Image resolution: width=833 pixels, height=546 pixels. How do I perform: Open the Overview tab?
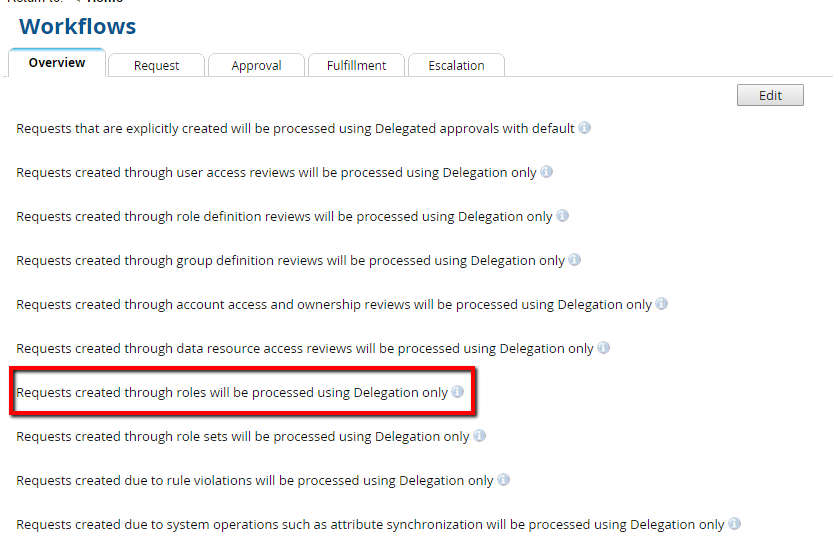point(57,63)
